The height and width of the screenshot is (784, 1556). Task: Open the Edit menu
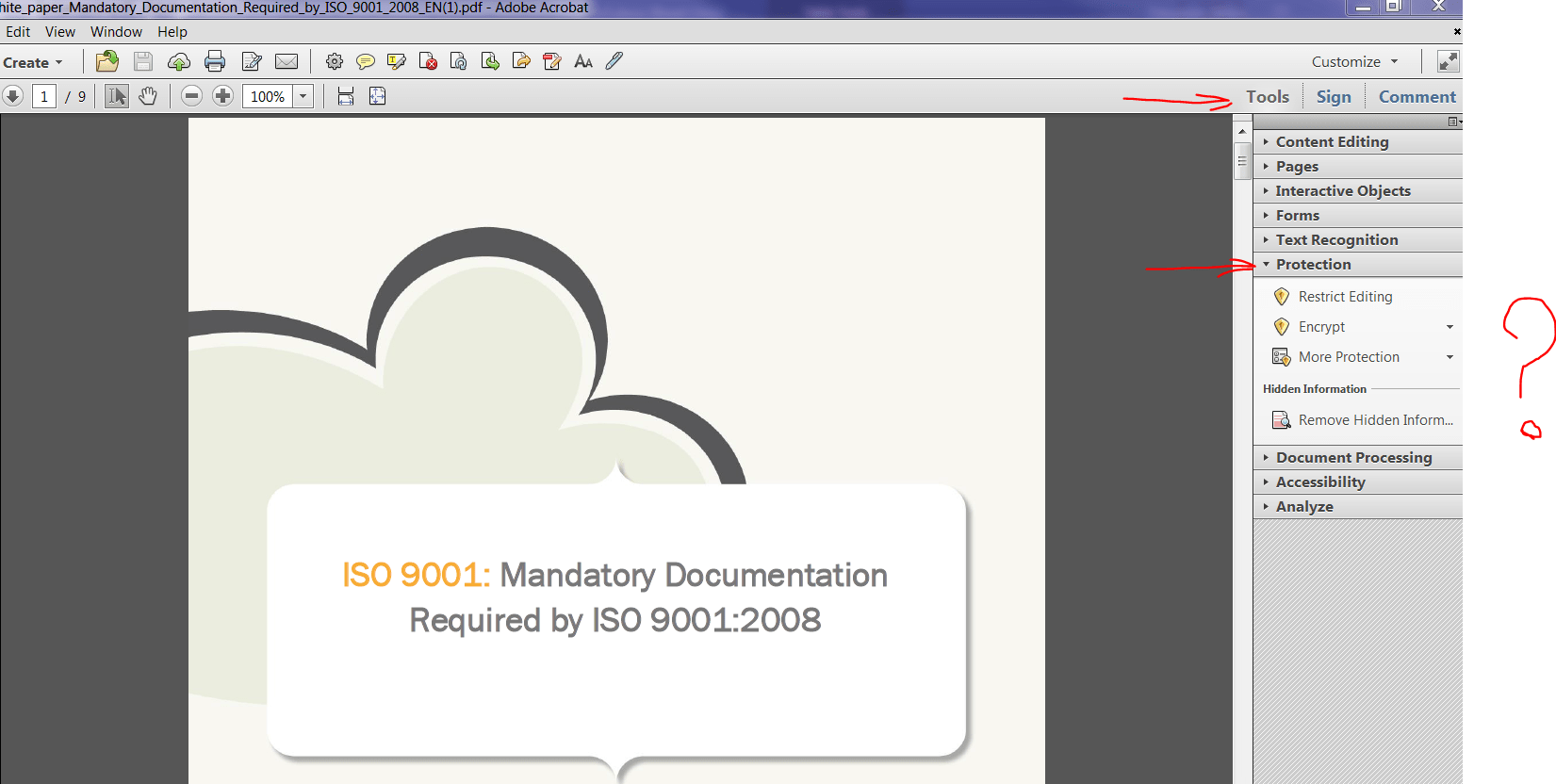[x=18, y=32]
